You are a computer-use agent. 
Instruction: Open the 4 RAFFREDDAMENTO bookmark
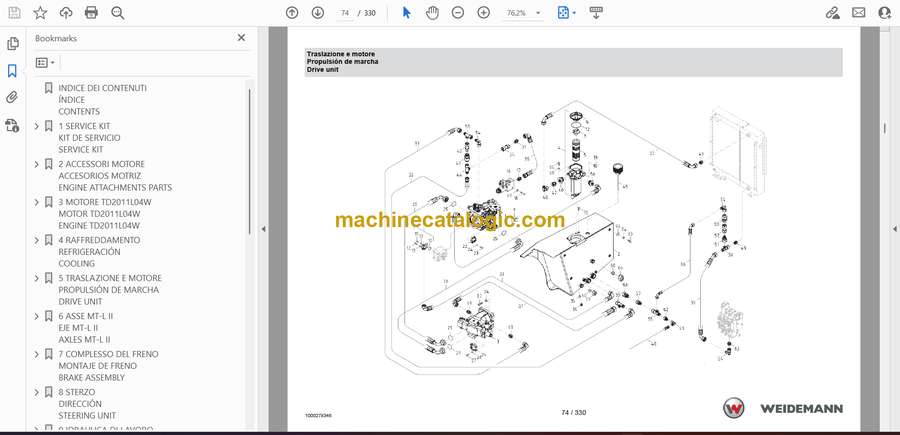tap(99, 251)
